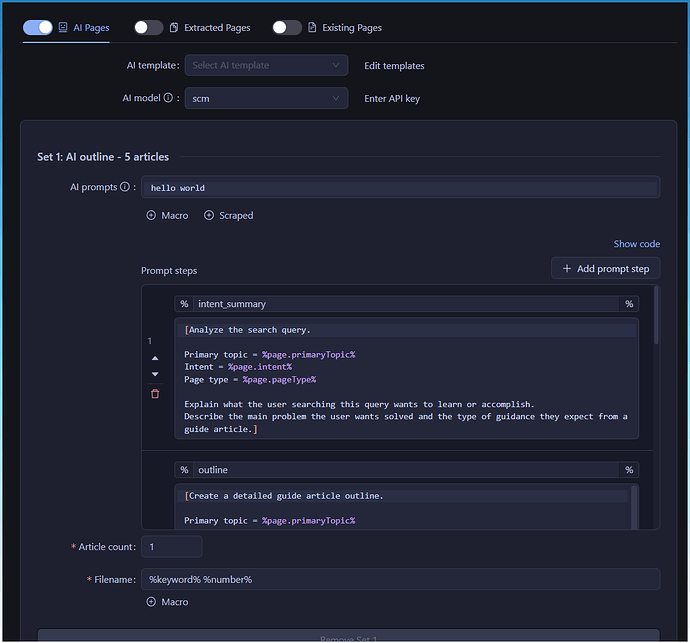Click the Prompt steps list scrollbar
Viewport: 690px width, 643px height.
point(656,316)
